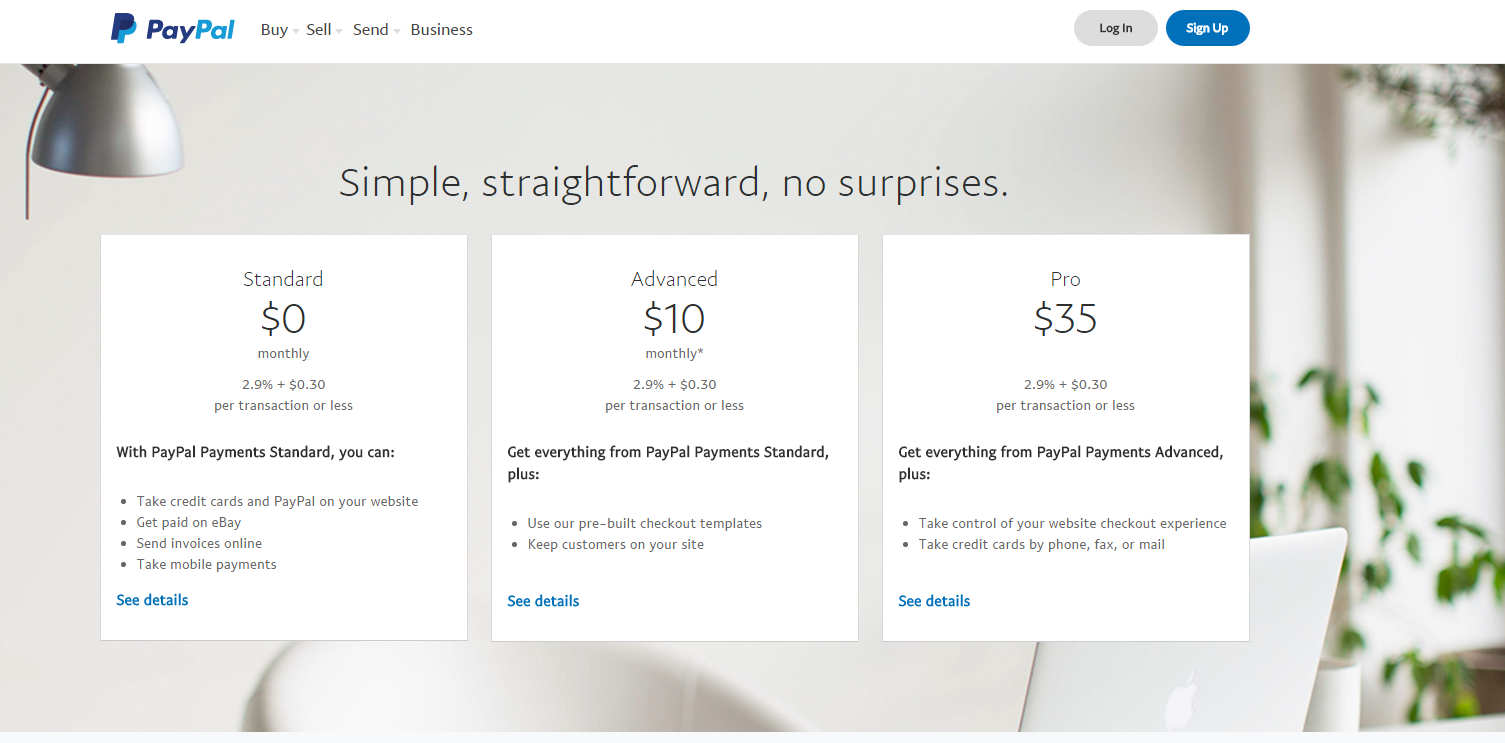See details for the Pro plan
1505x743 pixels.
coord(934,601)
